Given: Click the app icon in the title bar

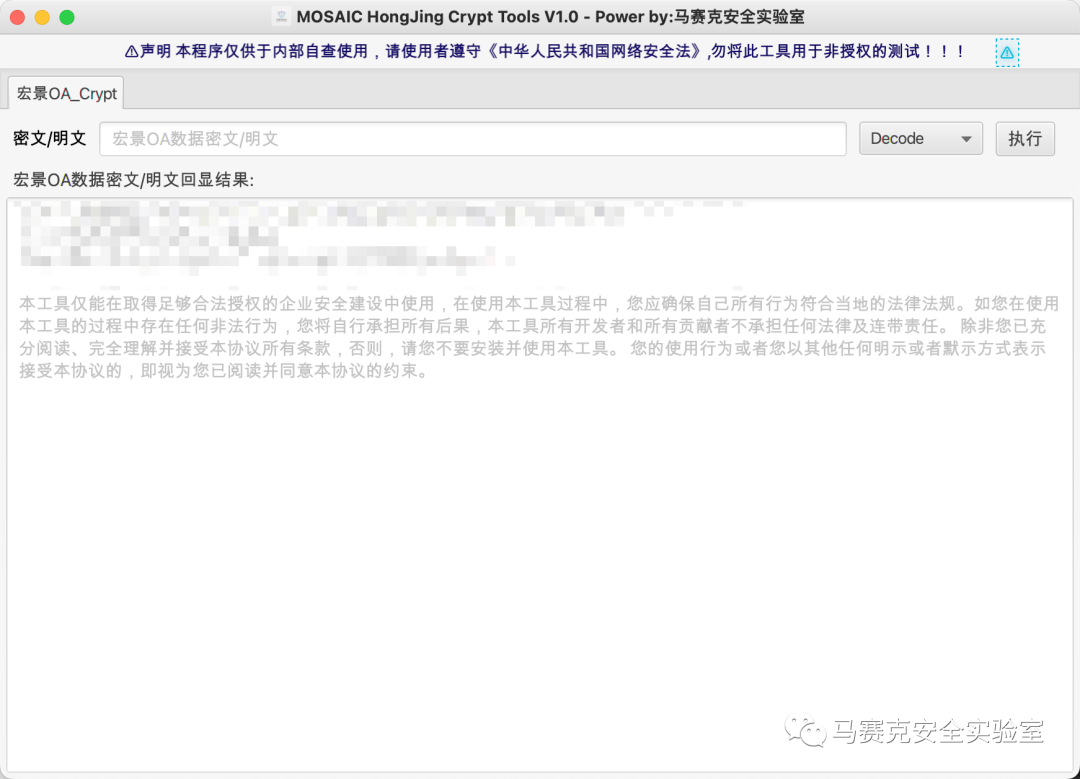Looking at the screenshot, I should (281, 17).
